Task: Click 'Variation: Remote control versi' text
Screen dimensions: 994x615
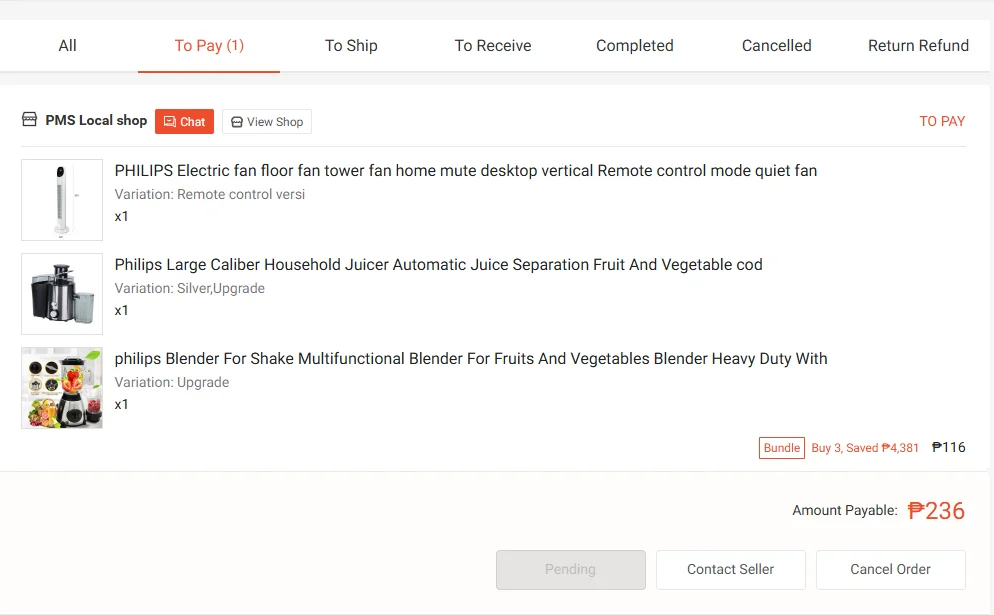Action: point(210,195)
